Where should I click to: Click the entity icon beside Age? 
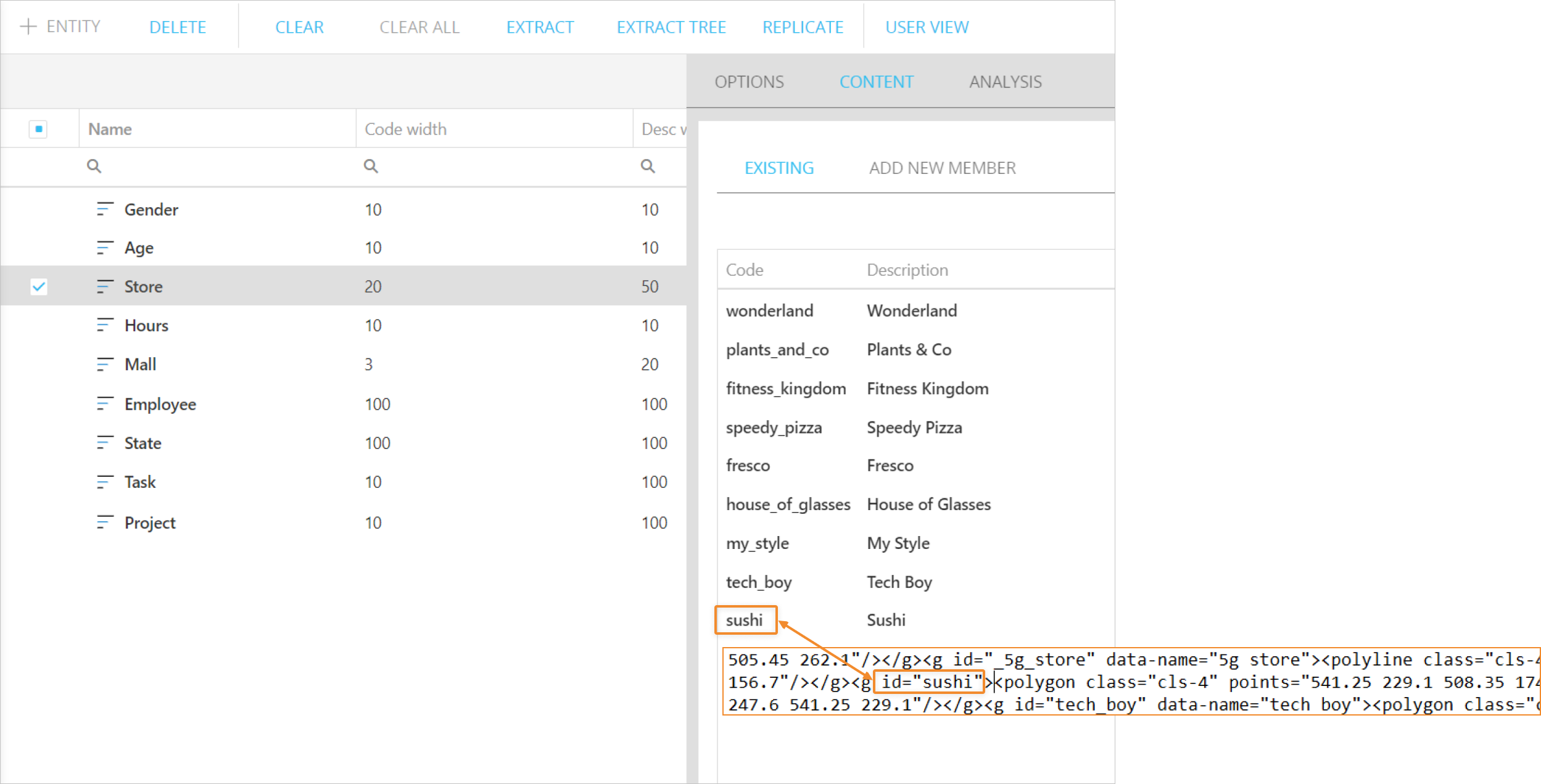pos(105,247)
